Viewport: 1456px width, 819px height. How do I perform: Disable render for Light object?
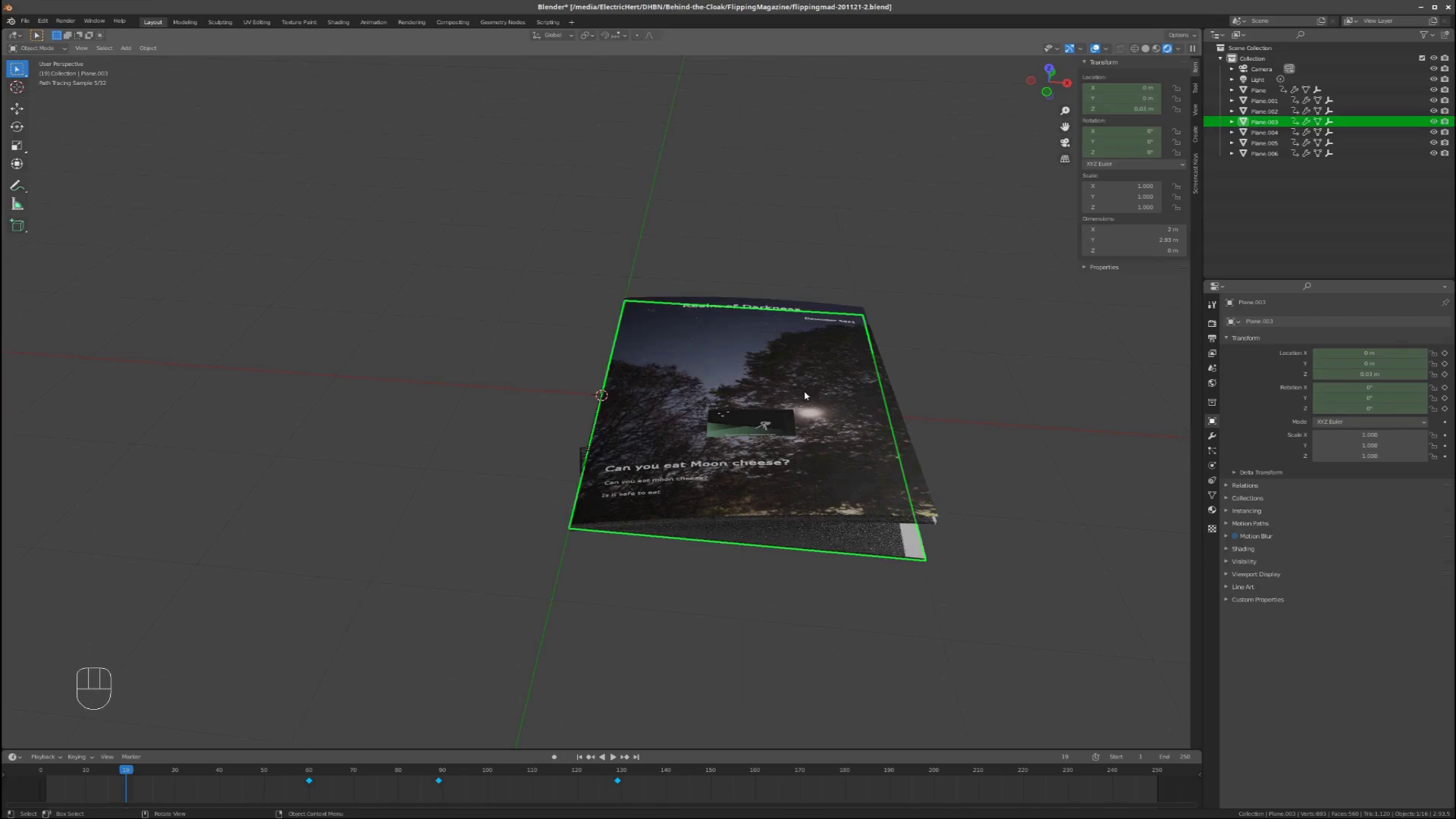click(x=1445, y=80)
